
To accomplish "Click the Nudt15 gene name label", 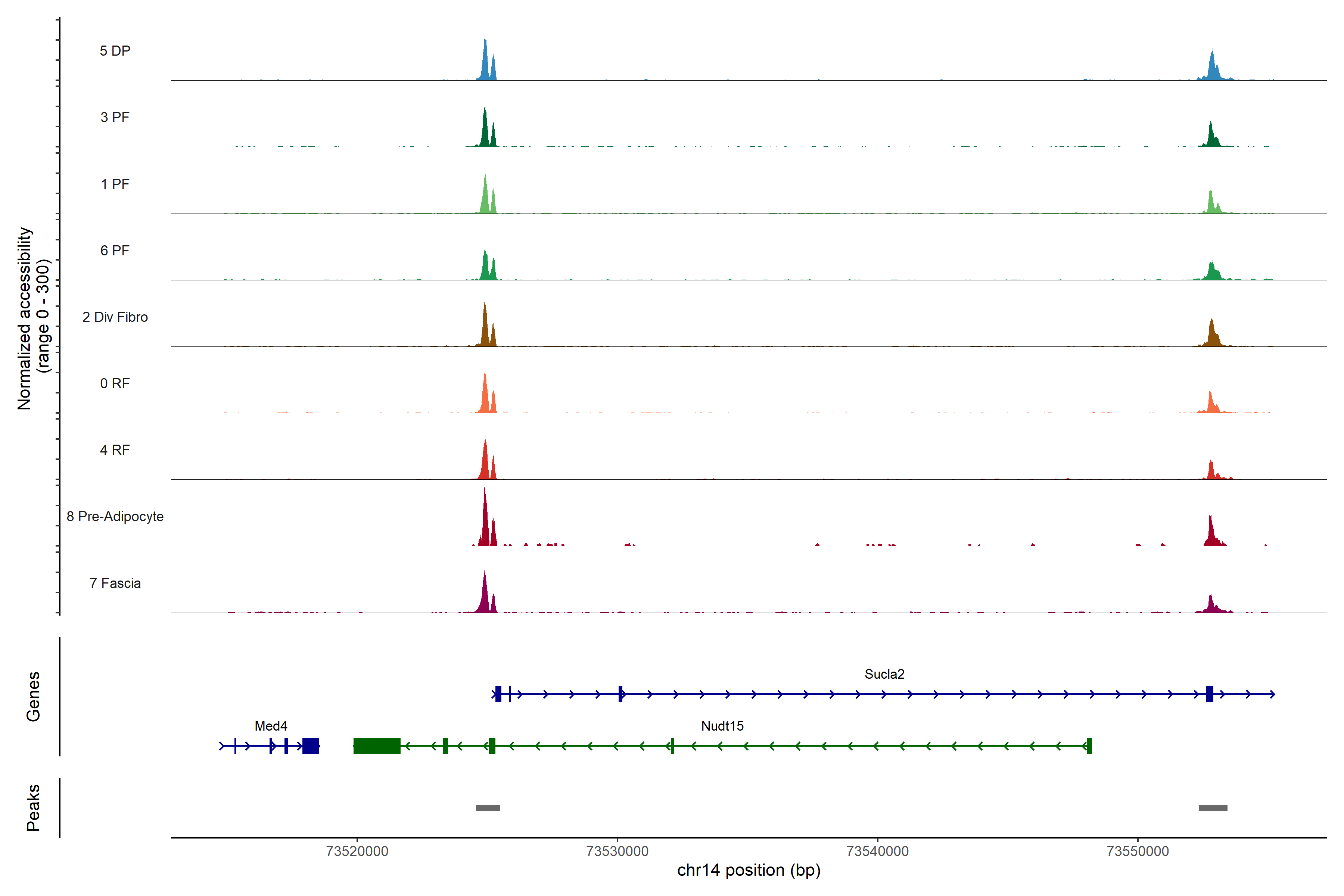I will point(722,726).
